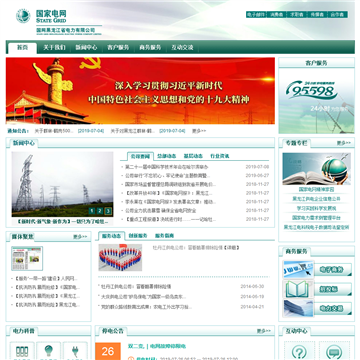Open the service item dated 2014-04-21
360x360 pixels.
(x=145, y=307)
